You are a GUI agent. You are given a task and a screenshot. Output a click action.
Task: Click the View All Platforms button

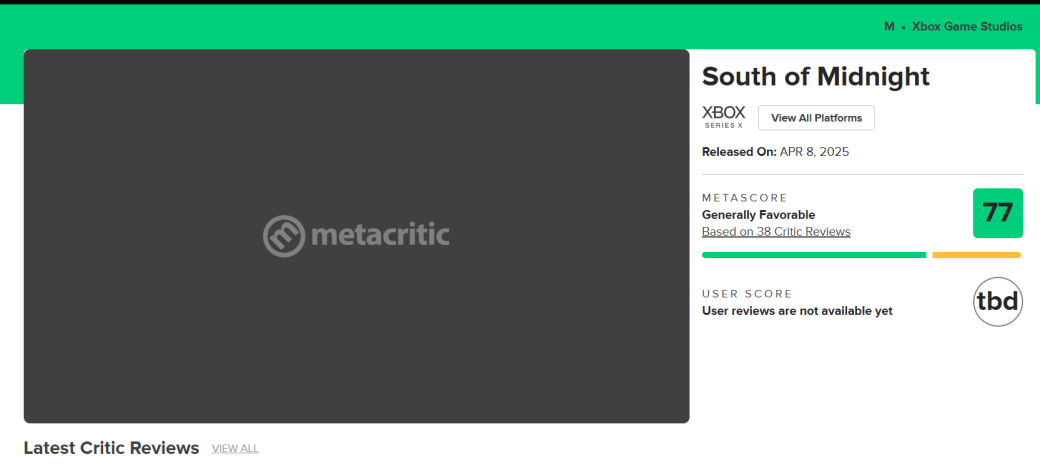tap(816, 118)
